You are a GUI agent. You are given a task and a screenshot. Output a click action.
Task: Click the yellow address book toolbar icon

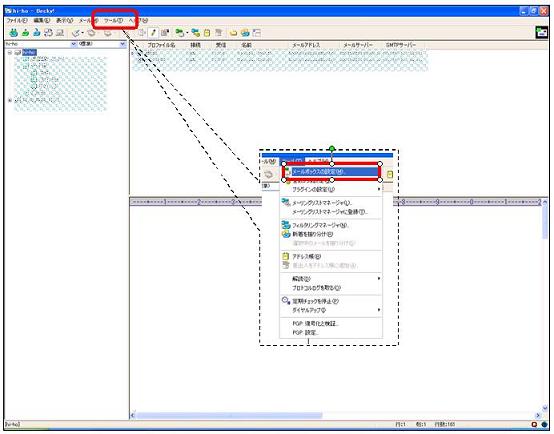207,33
